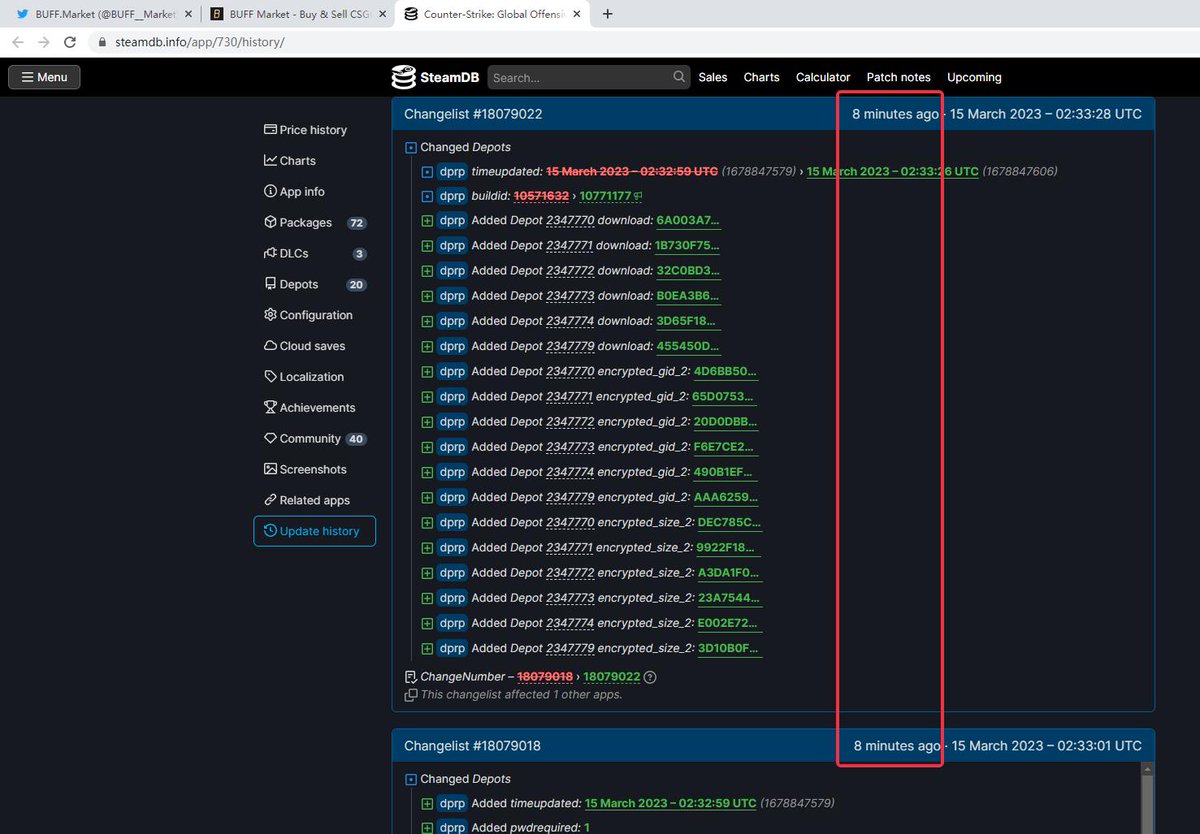This screenshot has height=834, width=1200.
Task: Open Community in the sidebar
Action: 315,439
